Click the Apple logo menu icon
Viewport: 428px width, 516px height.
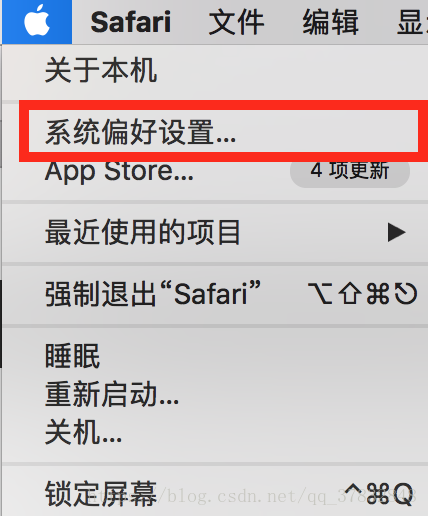37,21
